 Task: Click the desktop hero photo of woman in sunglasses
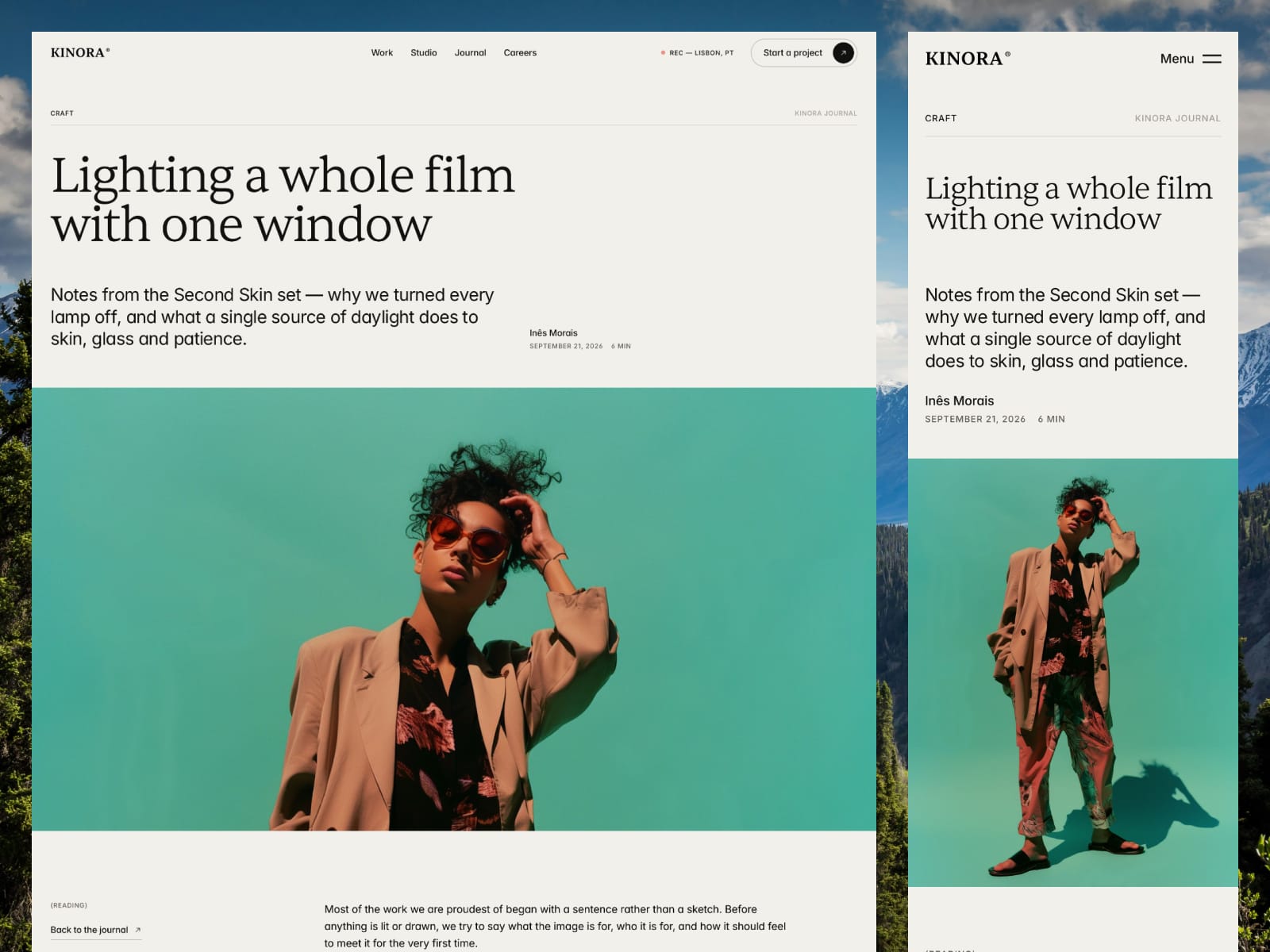[x=454, y=609]
